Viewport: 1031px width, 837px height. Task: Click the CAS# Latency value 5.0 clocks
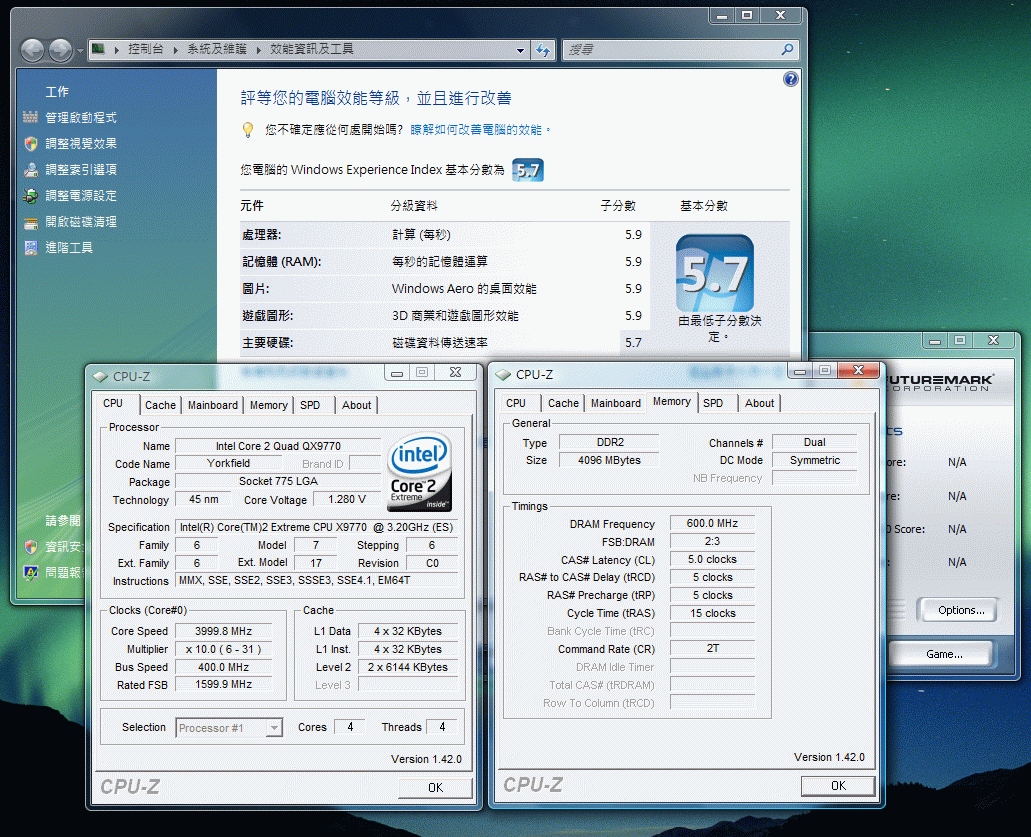pos(712,559)
